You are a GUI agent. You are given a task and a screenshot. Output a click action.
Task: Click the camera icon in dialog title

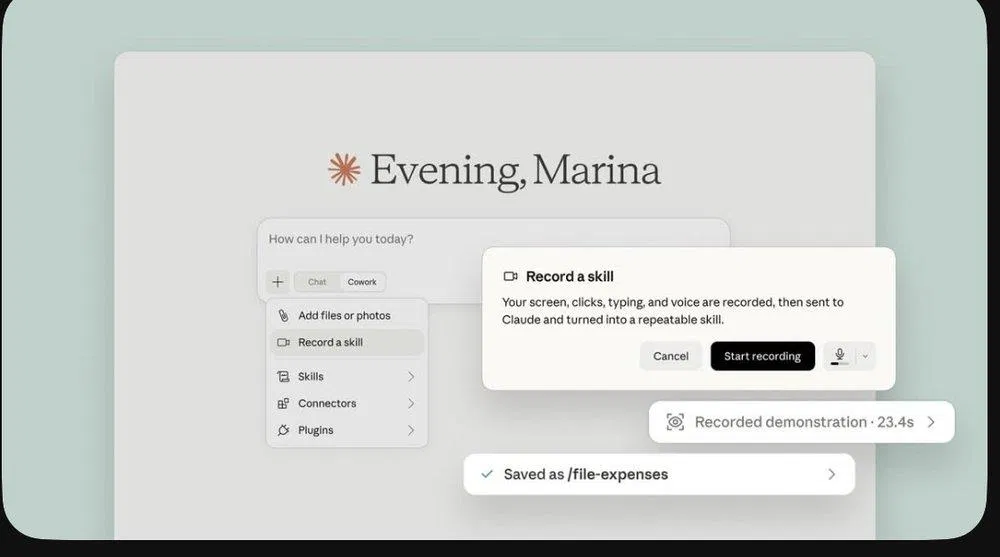(x=510, y=276)
